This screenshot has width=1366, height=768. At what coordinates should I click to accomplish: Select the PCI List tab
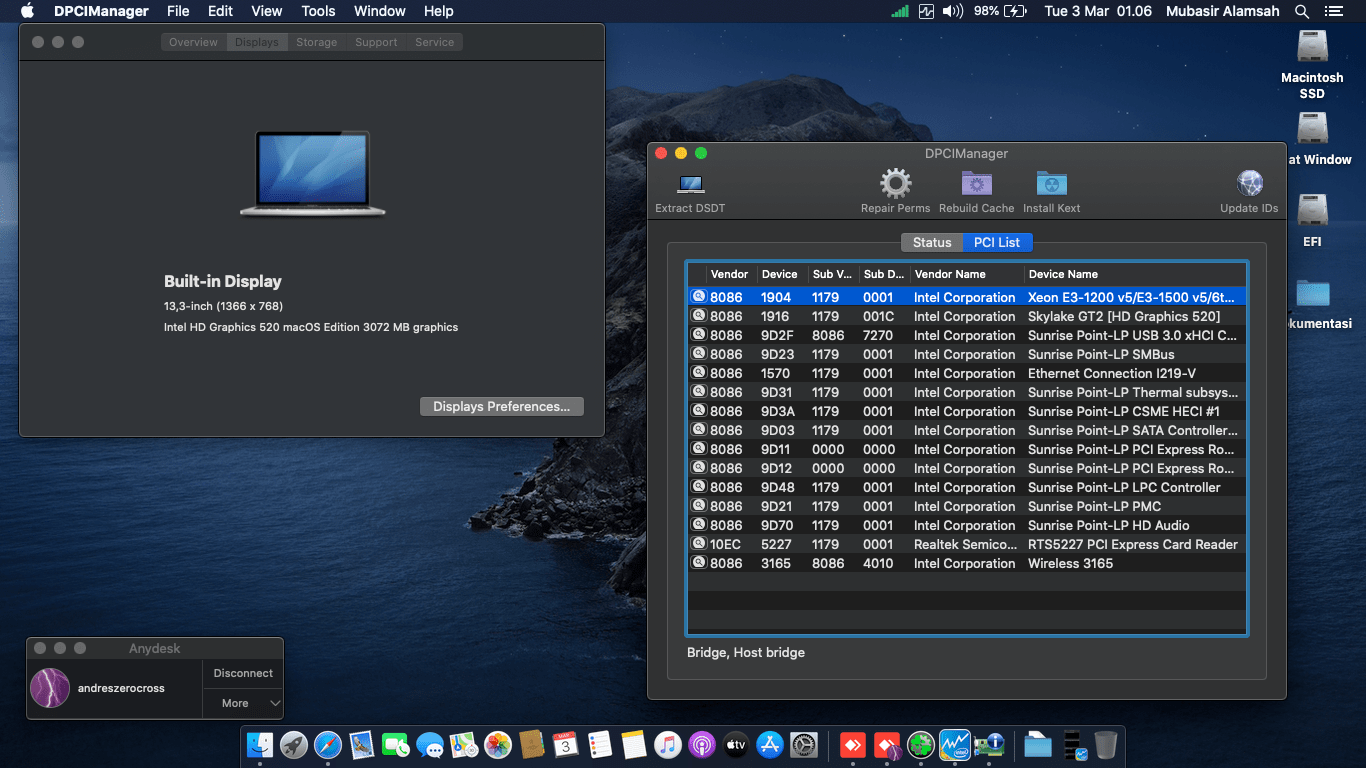coord(997,242)
